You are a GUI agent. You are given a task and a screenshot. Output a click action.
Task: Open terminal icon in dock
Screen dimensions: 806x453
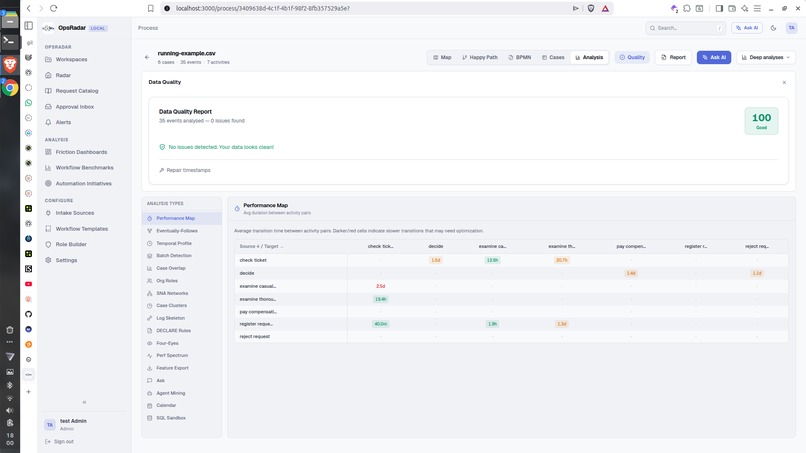point(9,41)
